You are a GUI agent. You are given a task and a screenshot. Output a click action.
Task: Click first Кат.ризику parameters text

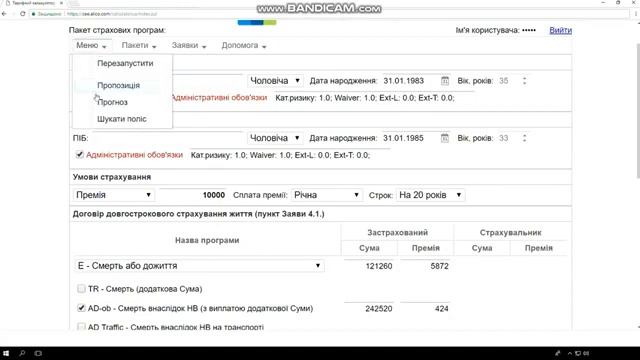(365, 98)
